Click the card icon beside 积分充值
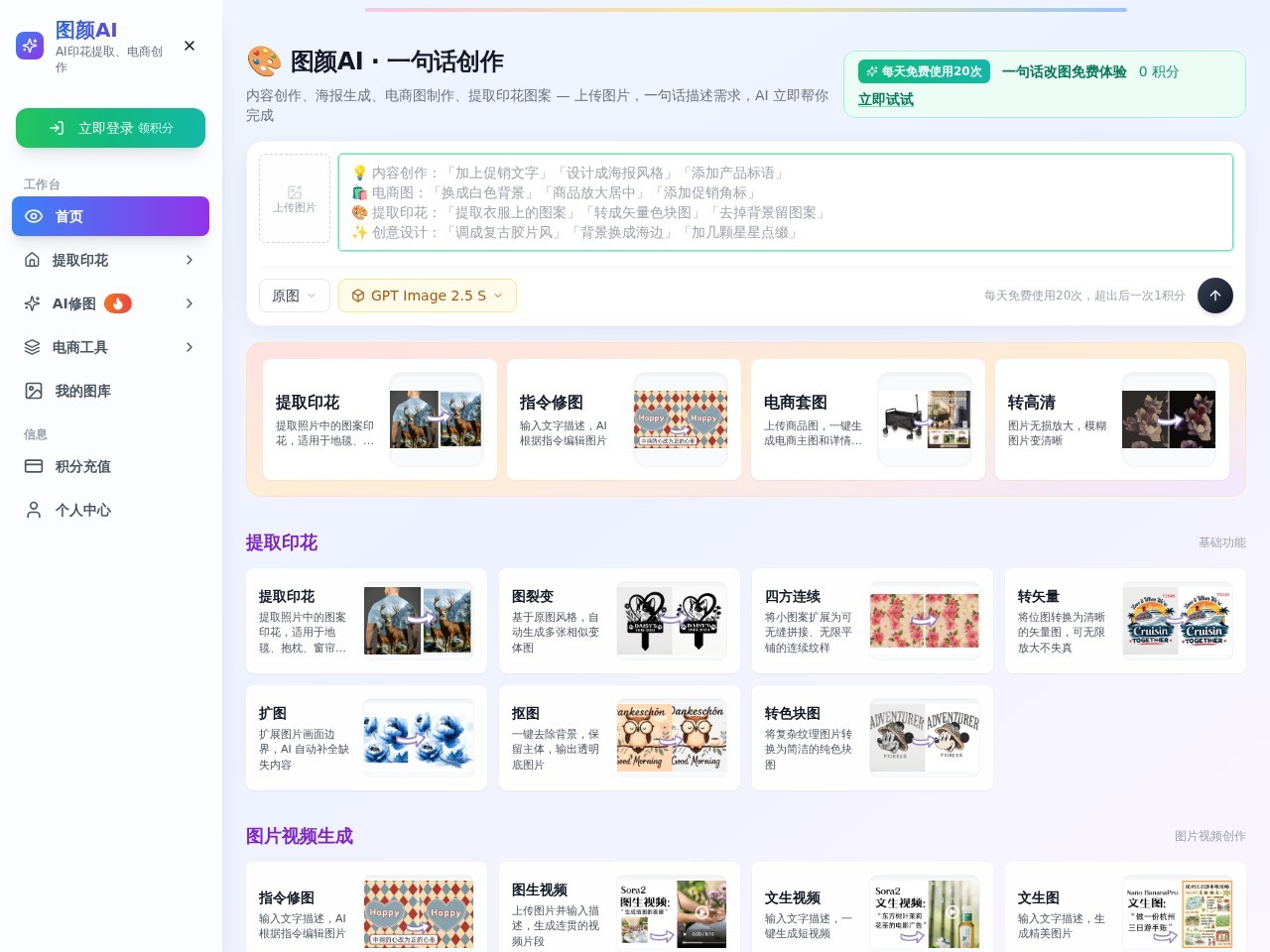1270x952 pixels. pyautogui.click(x=34, y=466)
